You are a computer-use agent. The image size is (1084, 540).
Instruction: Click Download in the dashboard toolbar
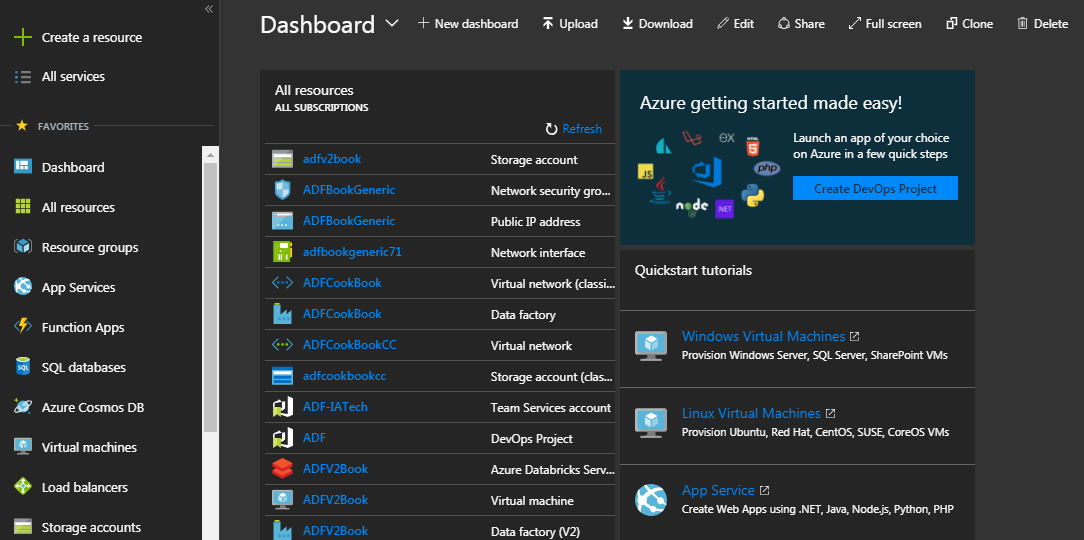pos(657,24)
